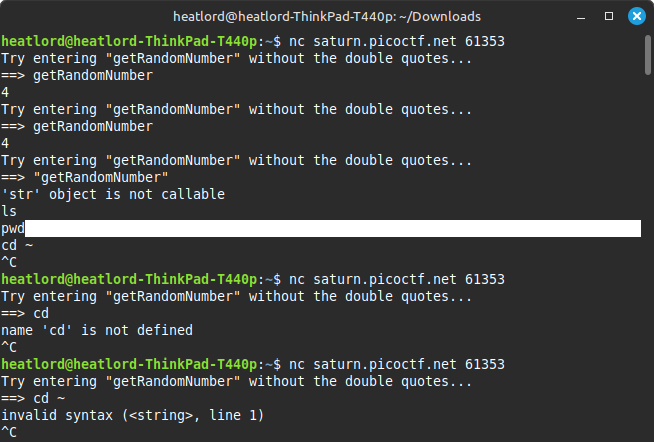The width and height of the screenshot is (654, 442).
Task: Click the pwd text in the terminal
Action: pyautogui.click(x=13, y=229)
